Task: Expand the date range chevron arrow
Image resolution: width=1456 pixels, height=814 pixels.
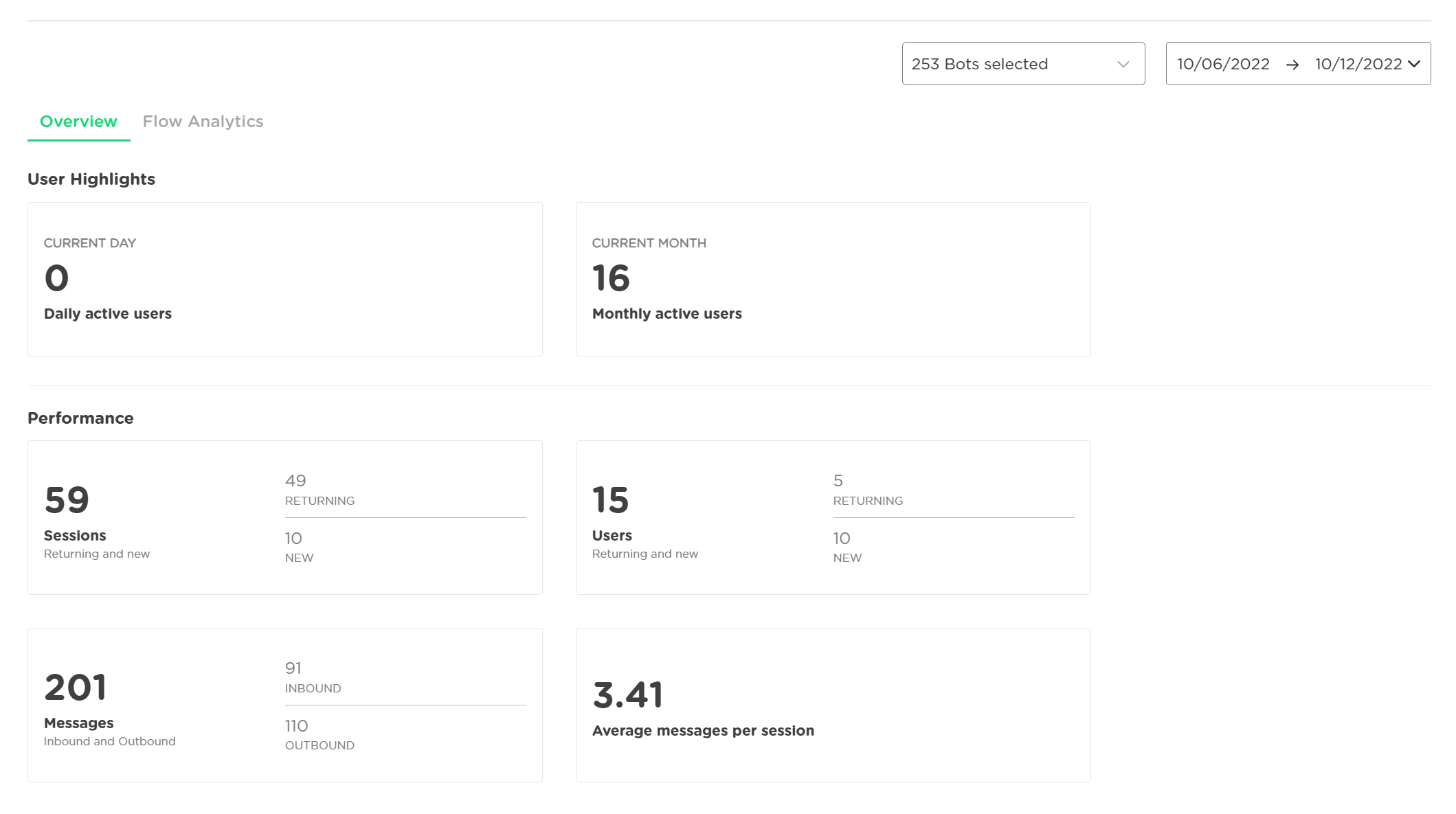Action: tap(1414, 64)
